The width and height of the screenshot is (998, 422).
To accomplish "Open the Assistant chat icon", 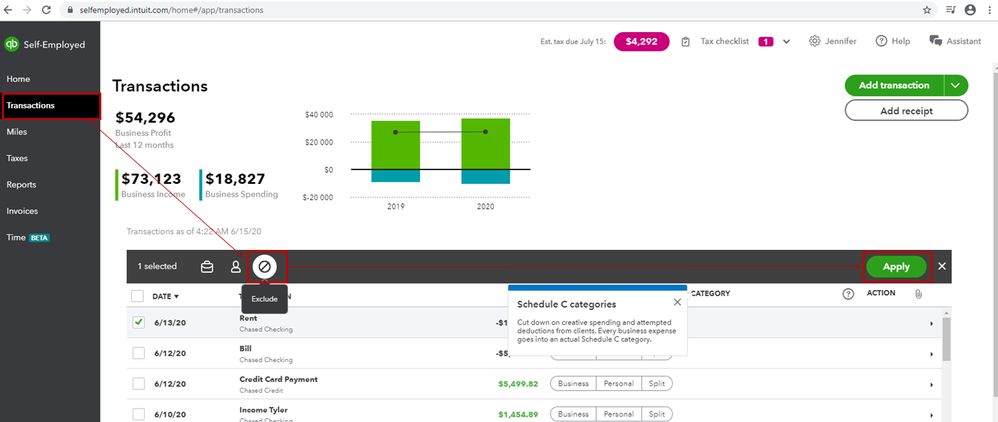I will (935, 41).
